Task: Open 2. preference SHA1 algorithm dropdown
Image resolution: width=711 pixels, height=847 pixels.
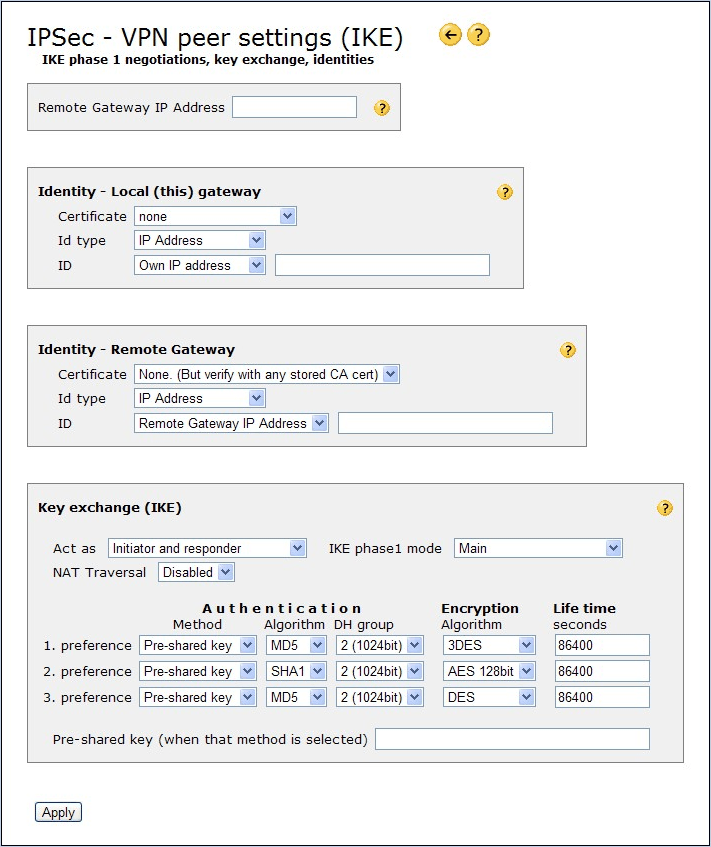Action: [296, 671]
